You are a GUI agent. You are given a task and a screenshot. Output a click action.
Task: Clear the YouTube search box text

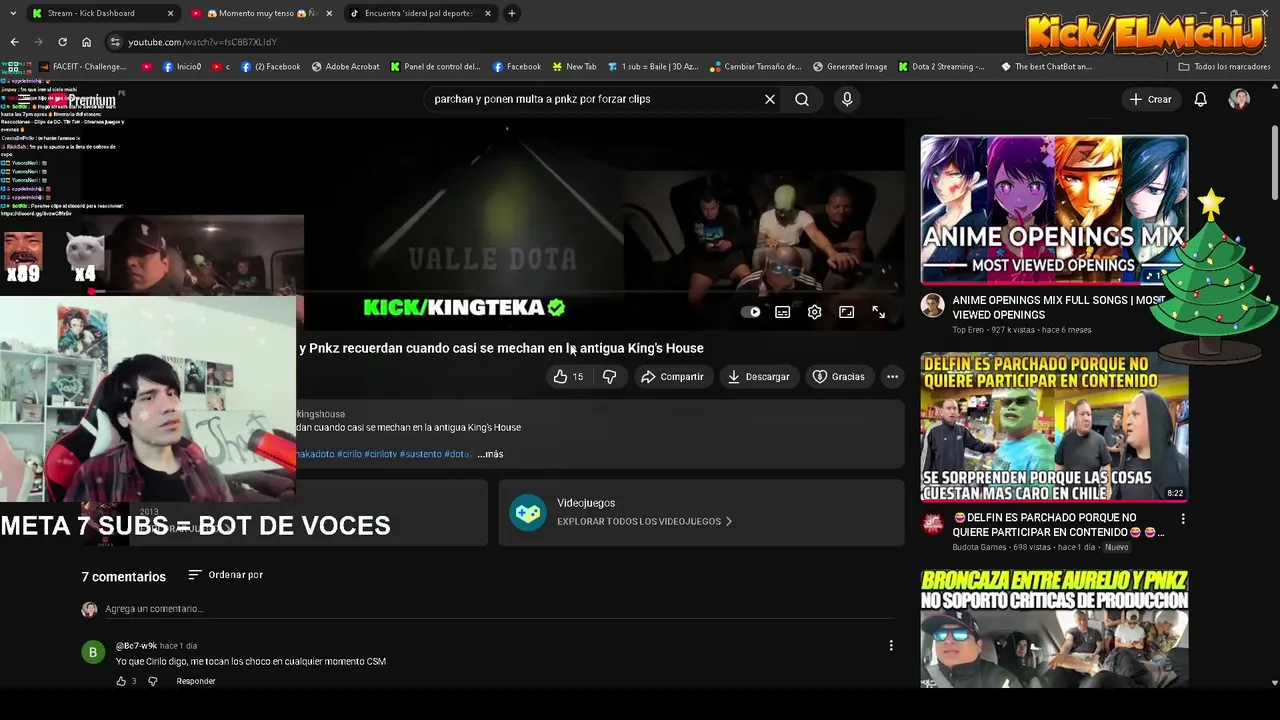pos(770,99)
